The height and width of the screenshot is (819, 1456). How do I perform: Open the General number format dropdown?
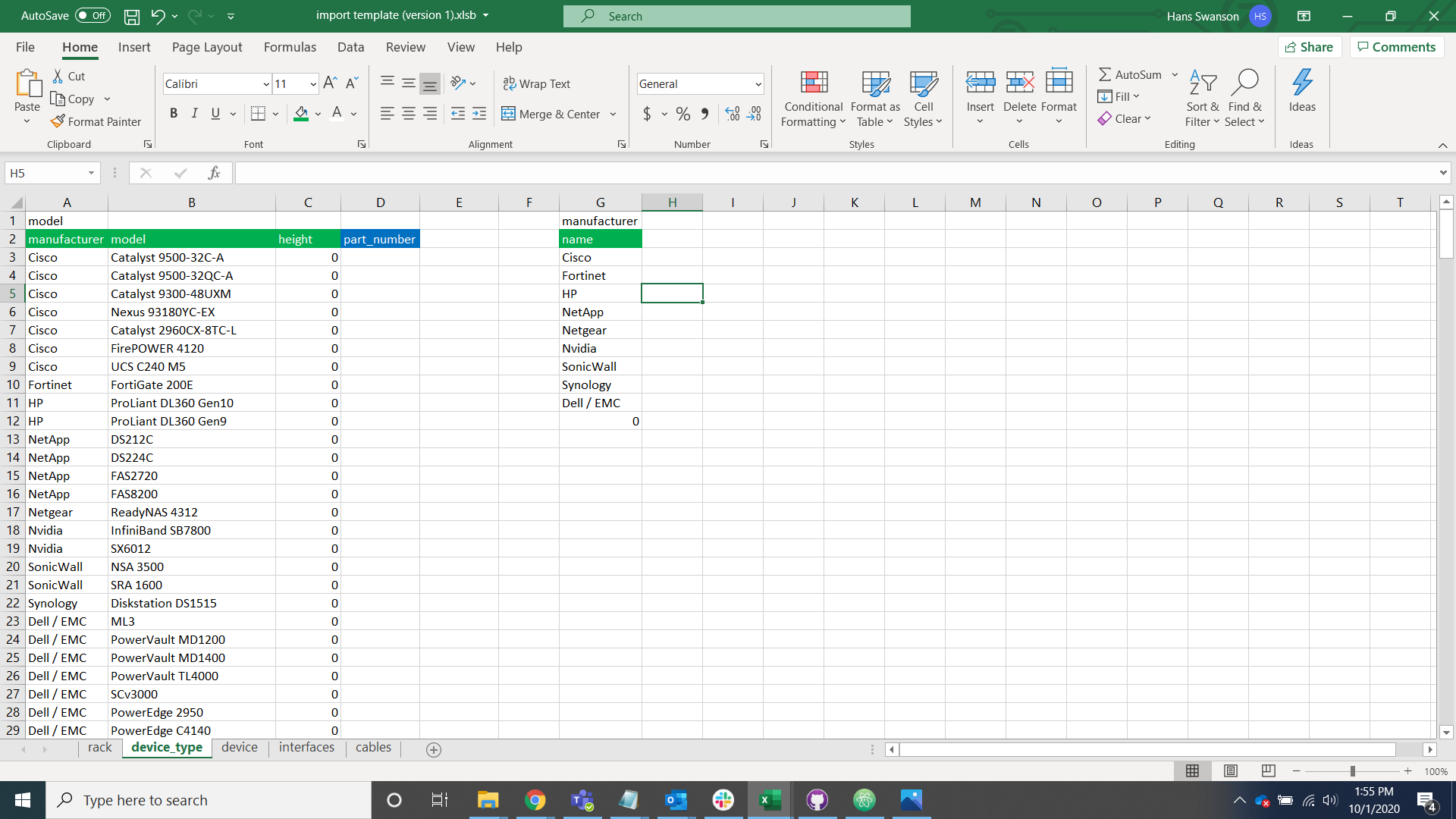click(758, 84)
